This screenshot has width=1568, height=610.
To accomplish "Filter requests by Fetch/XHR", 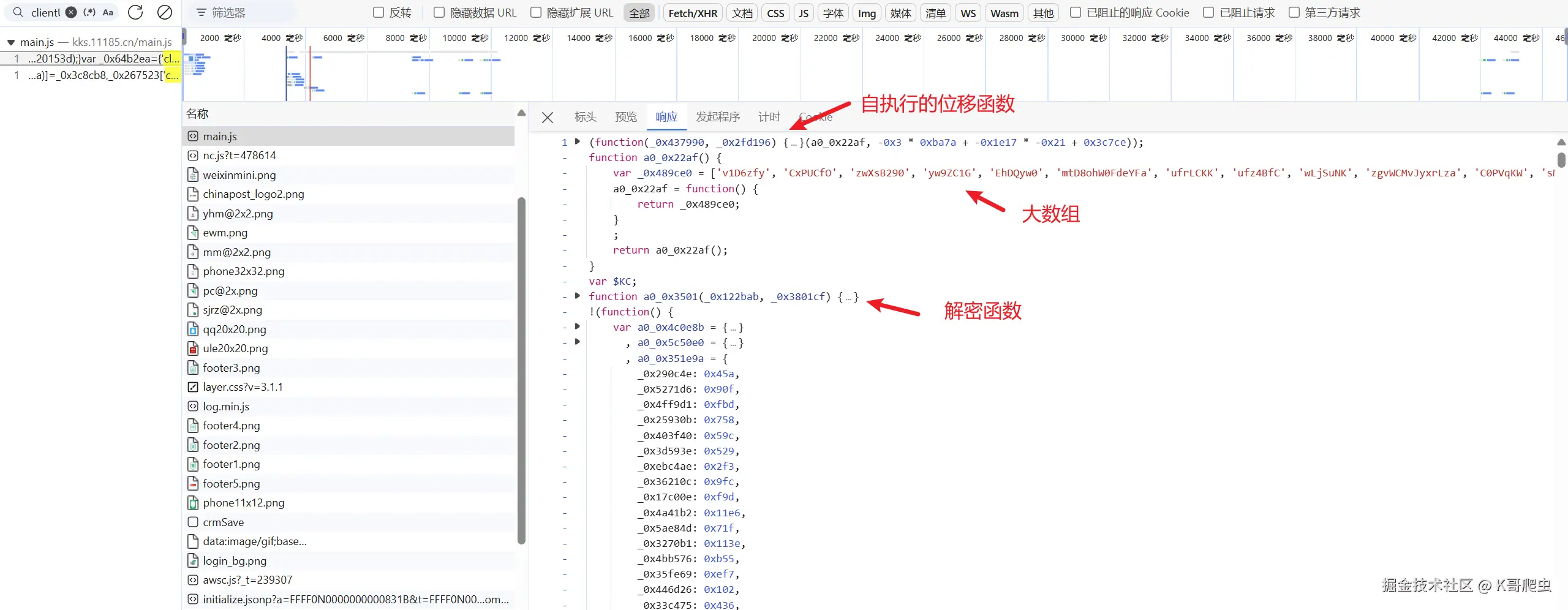I will click(693, 13).
